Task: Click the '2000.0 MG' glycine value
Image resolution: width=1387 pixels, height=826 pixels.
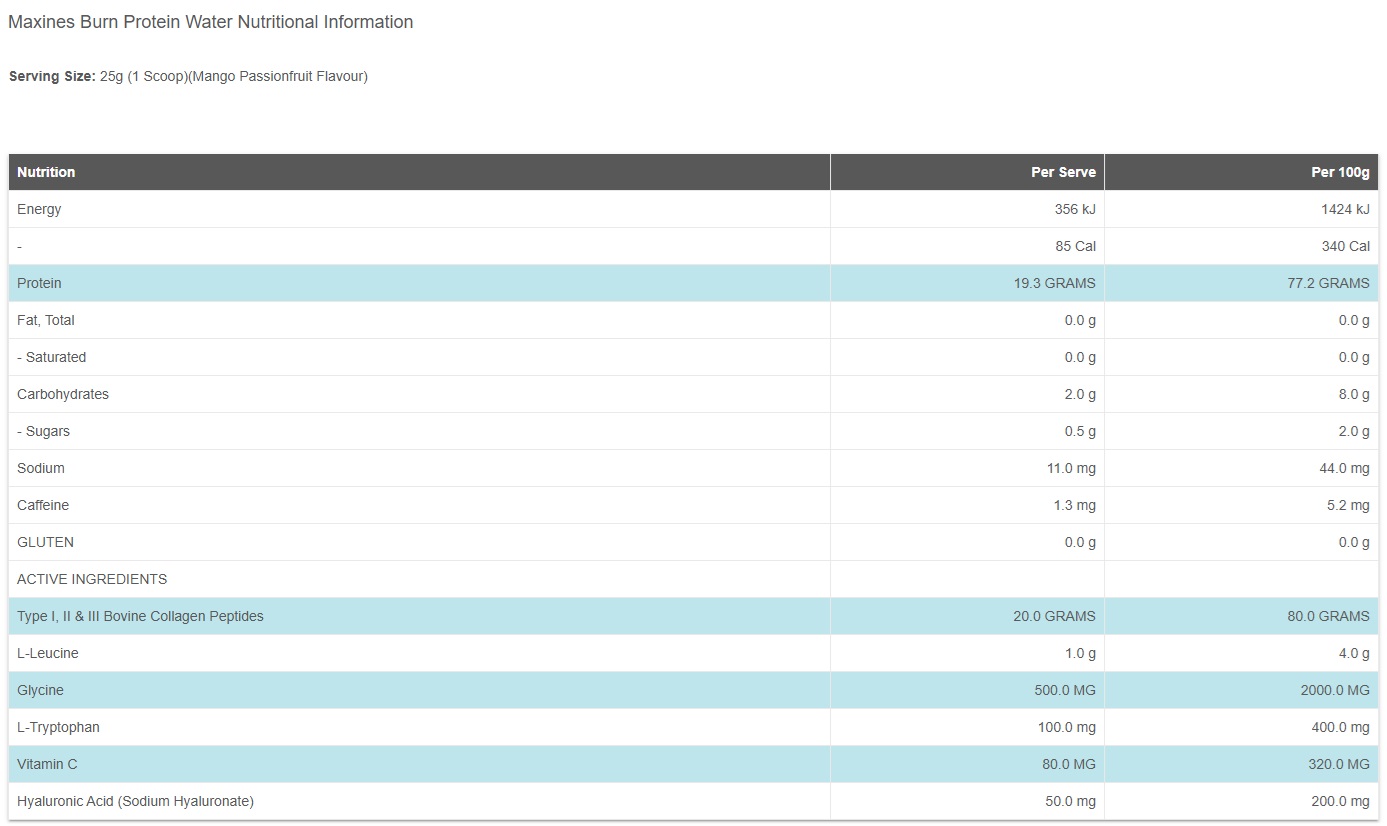Action: 1335,690
